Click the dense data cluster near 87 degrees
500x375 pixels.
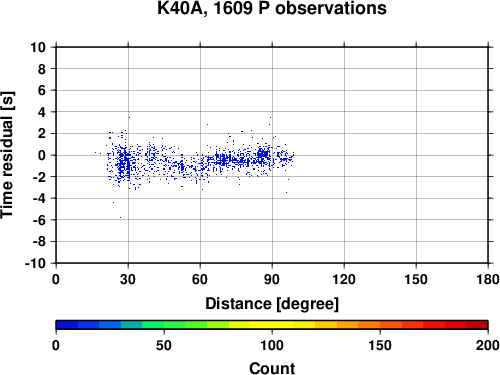click(x=263, y=154)
